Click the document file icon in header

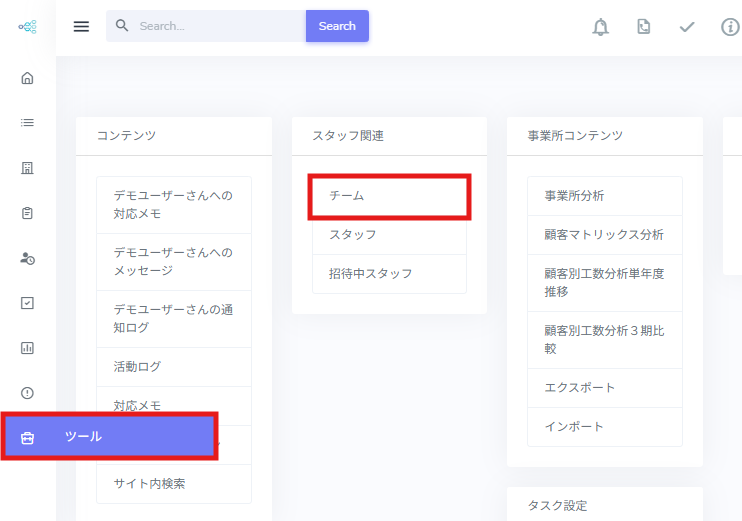[644, 27]
